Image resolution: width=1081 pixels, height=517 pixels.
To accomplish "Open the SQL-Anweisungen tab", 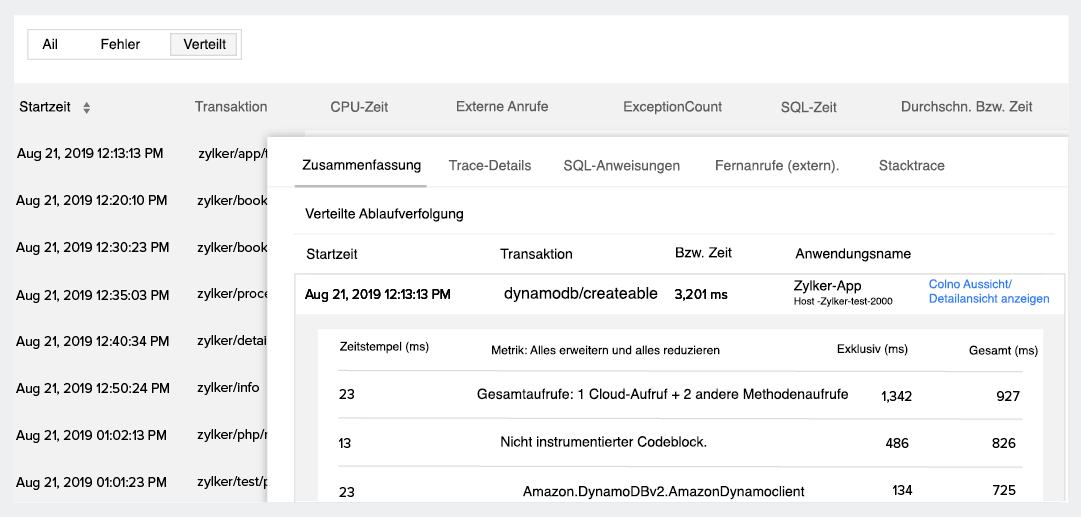I will tap(621, 165).
